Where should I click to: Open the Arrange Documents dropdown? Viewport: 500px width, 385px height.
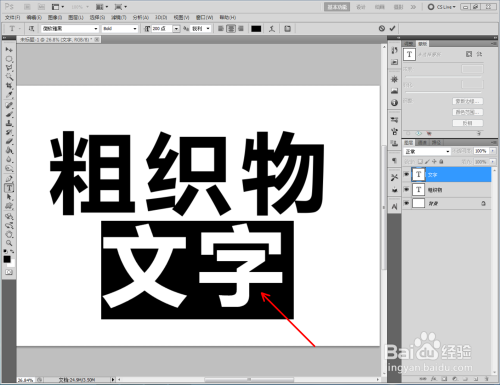[102, 7]
